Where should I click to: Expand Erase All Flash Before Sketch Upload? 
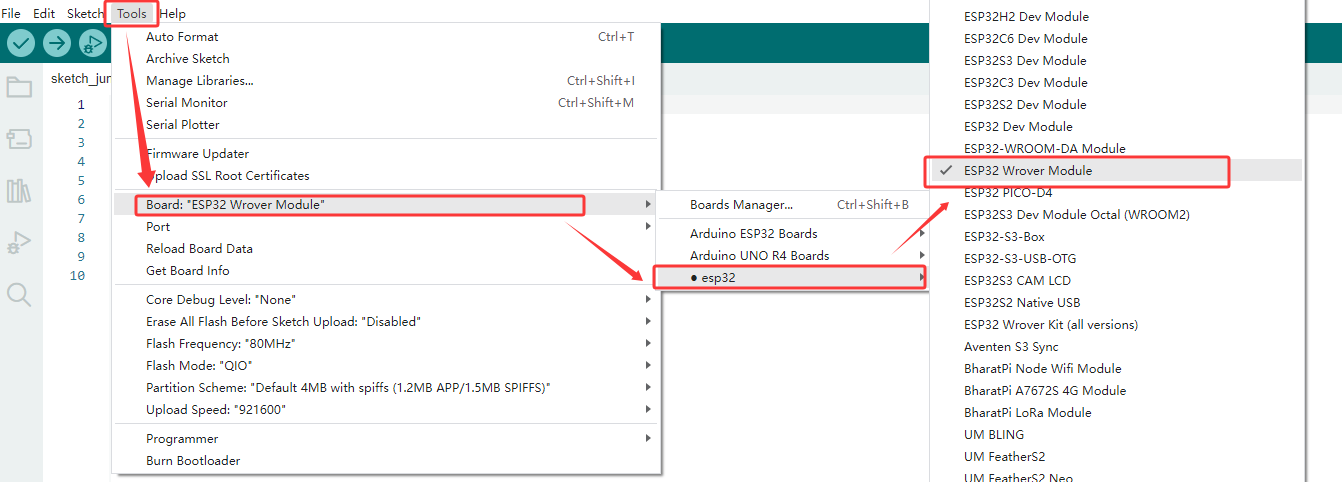click(x=386, y=322)
